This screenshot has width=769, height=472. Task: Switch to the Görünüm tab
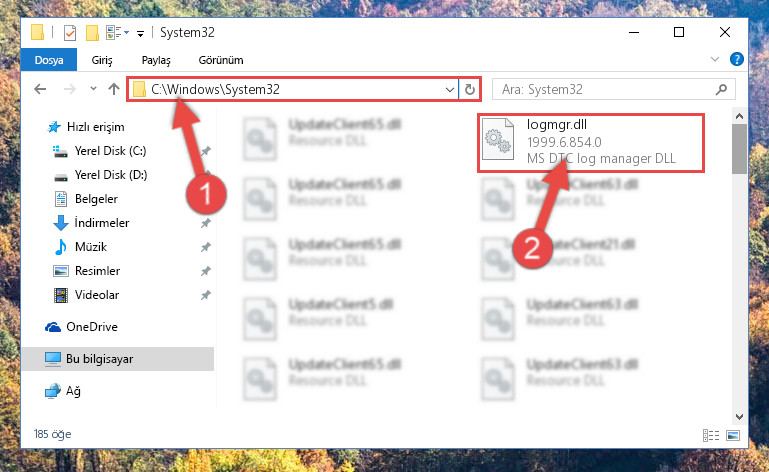click(221, 60)
